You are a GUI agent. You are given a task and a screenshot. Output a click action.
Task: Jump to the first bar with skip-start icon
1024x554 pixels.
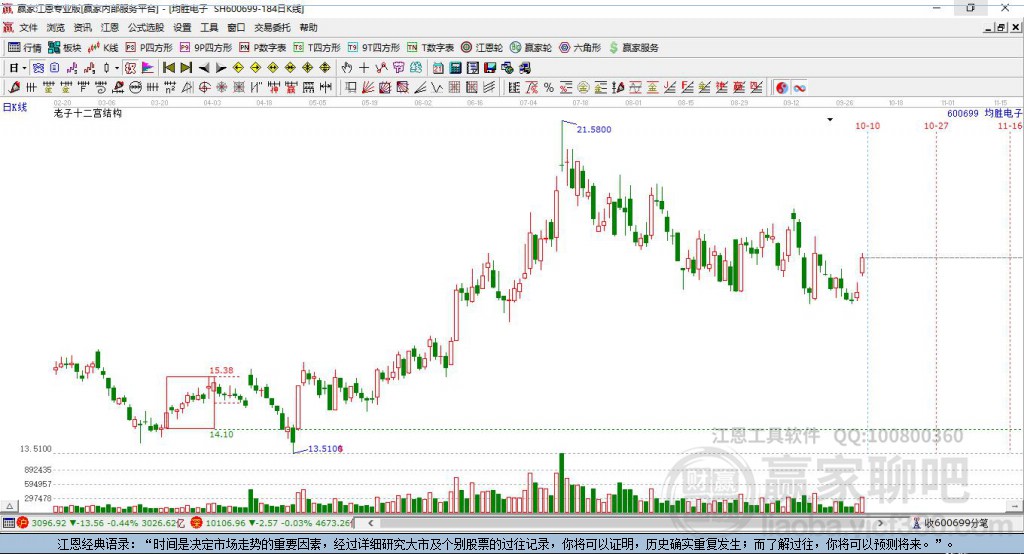[169, 68]
